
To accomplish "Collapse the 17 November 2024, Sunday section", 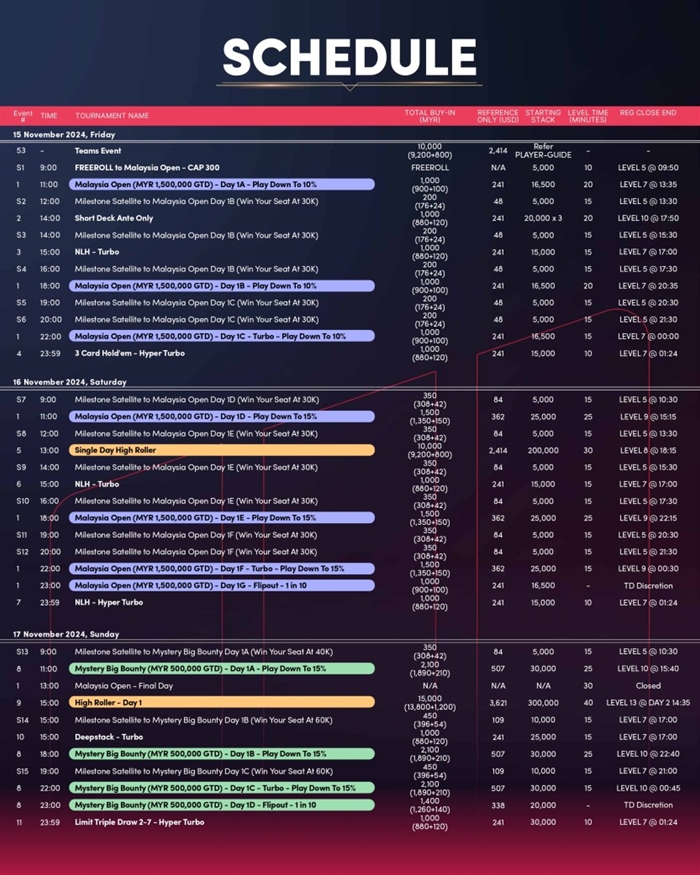I will click(x=66, y=634).
